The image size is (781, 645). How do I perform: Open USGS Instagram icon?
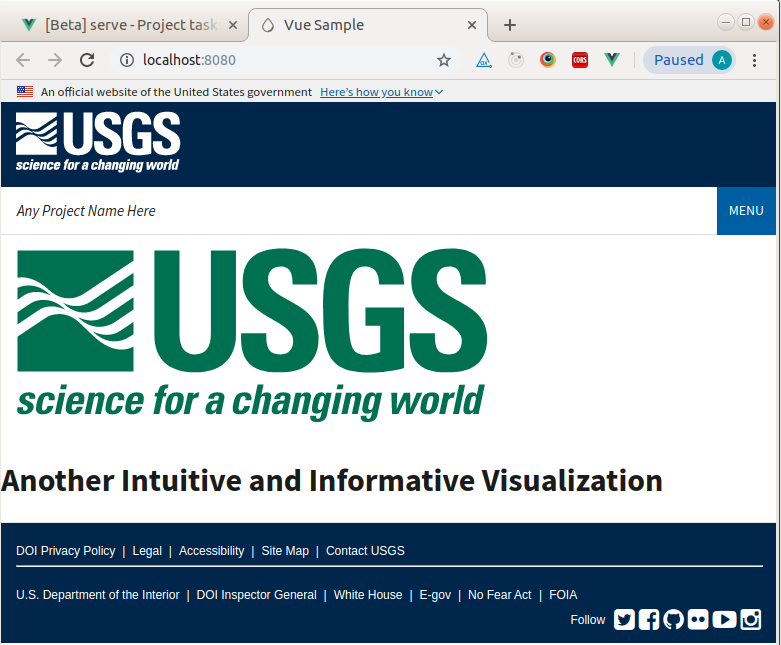point(751,620)
